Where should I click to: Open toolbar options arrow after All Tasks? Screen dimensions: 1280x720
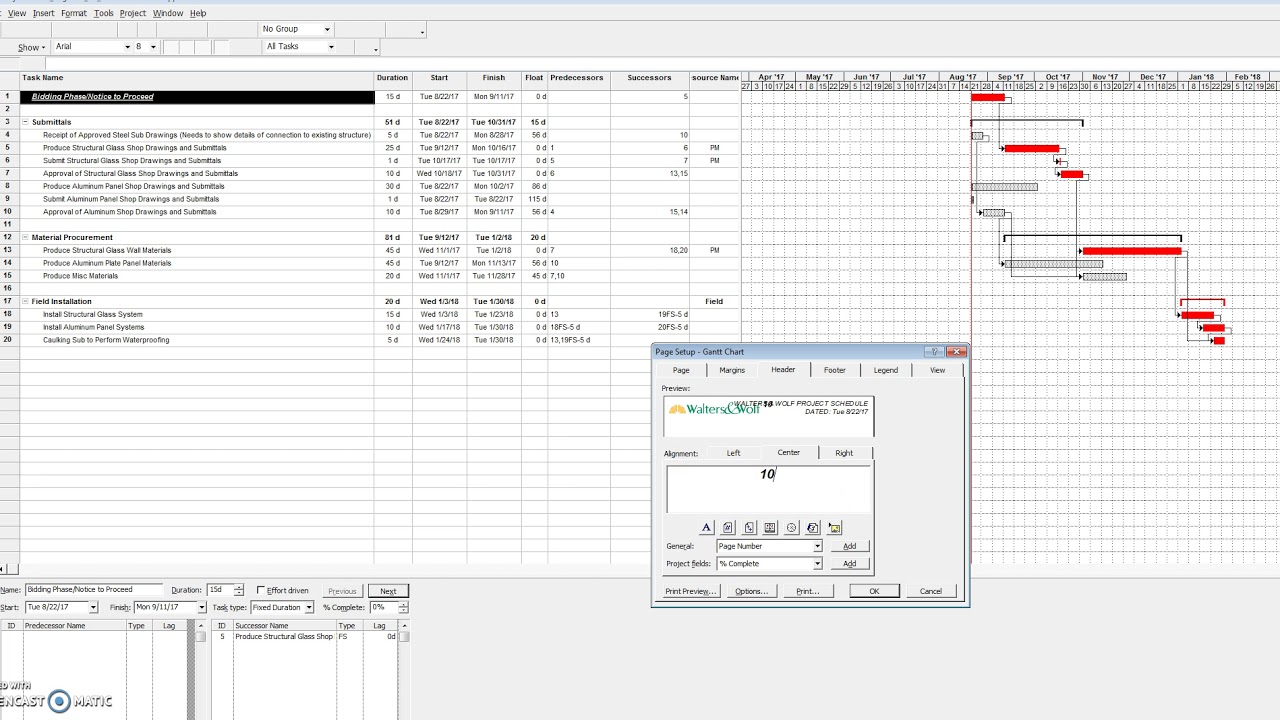coord(376,48)
